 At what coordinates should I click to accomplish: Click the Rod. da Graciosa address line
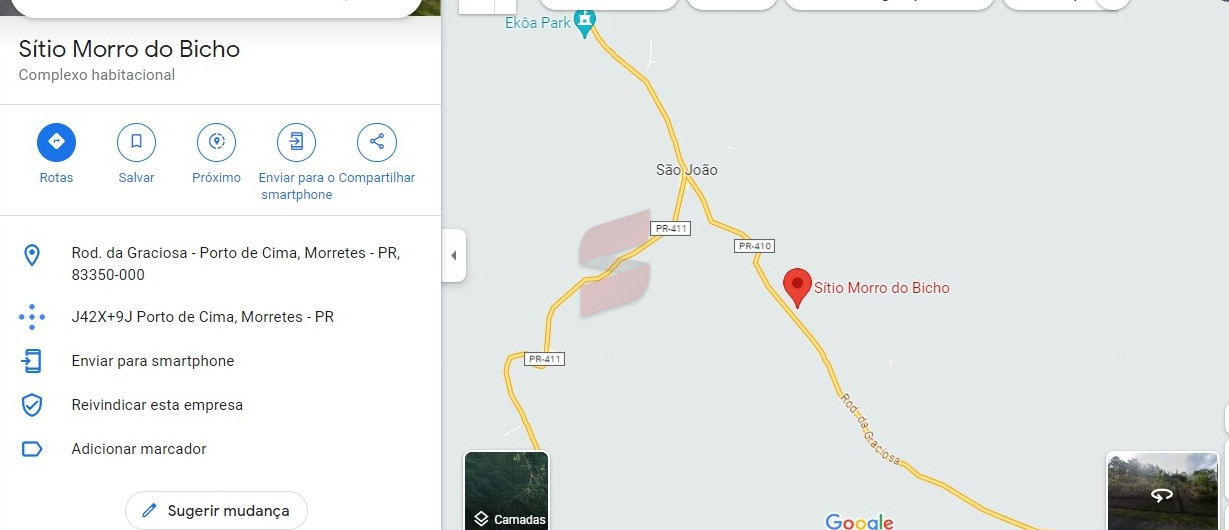236,264
